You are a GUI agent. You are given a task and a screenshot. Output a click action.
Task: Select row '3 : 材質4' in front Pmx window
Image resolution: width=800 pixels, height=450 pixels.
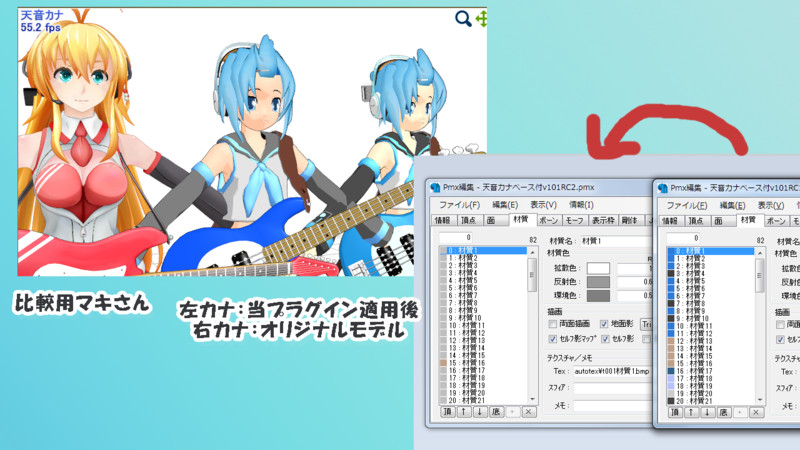(711, 273)
